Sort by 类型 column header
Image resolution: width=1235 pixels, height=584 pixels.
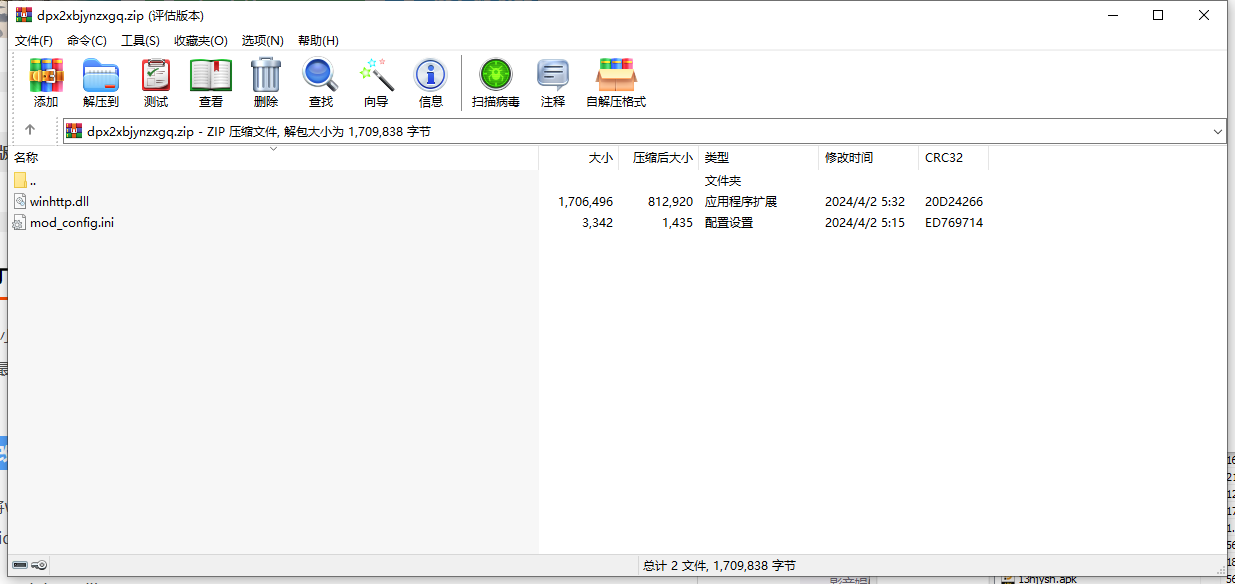(759, 157)
